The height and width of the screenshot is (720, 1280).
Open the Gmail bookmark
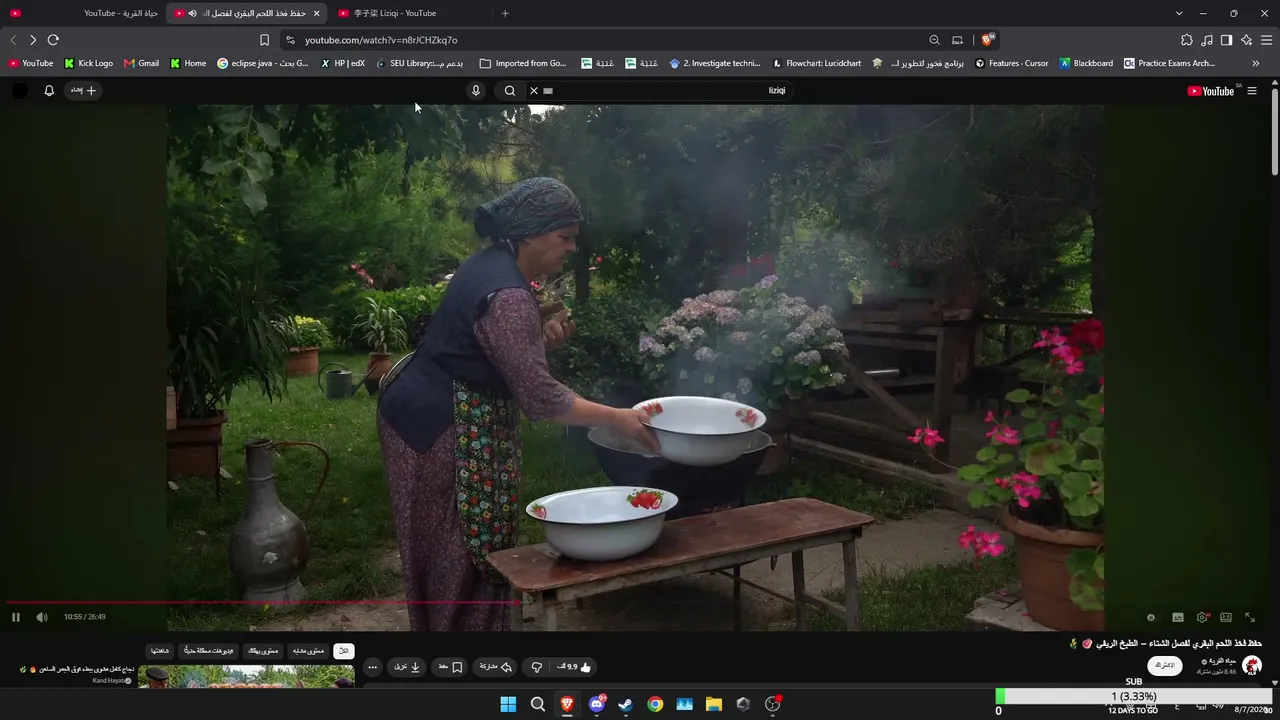tap(141, 63)
